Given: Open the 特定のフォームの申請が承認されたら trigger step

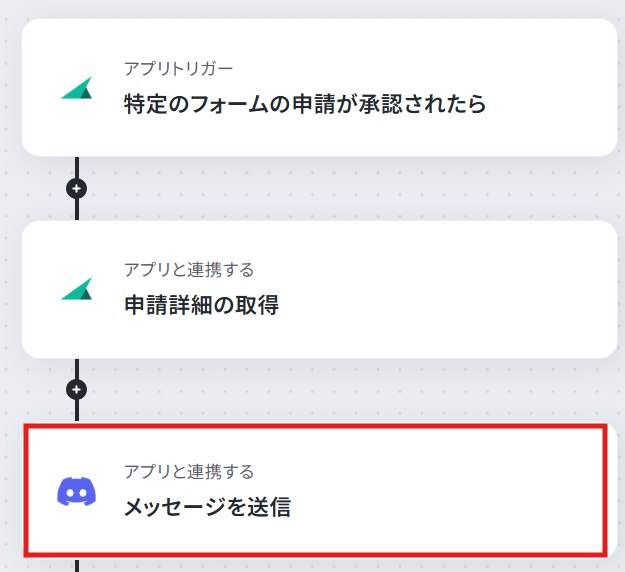Looking at the screenshot, I should (305, 104).
